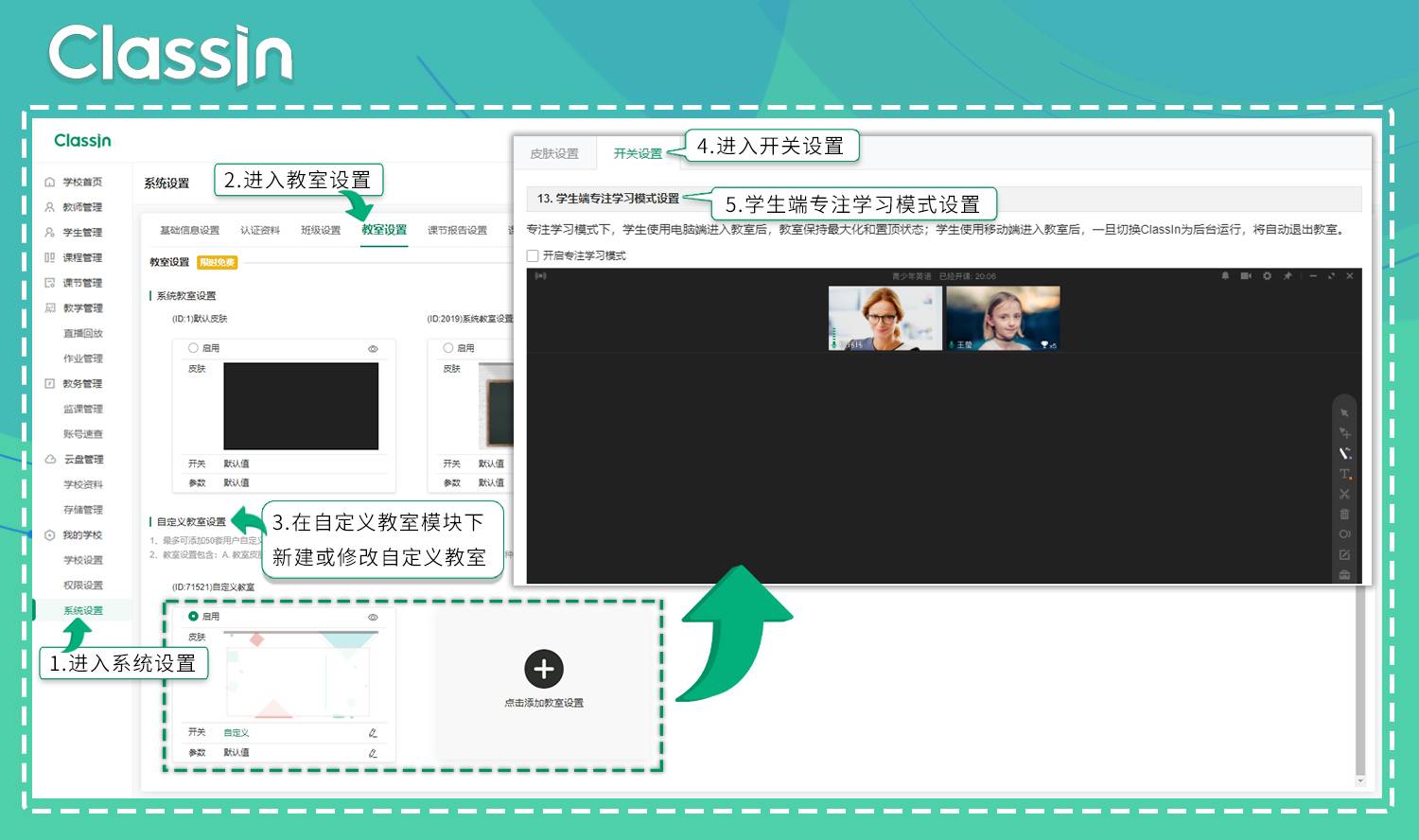
Task: Select 启用 radio for 自定义教室 ID:71521
Action: coord(193,616)
